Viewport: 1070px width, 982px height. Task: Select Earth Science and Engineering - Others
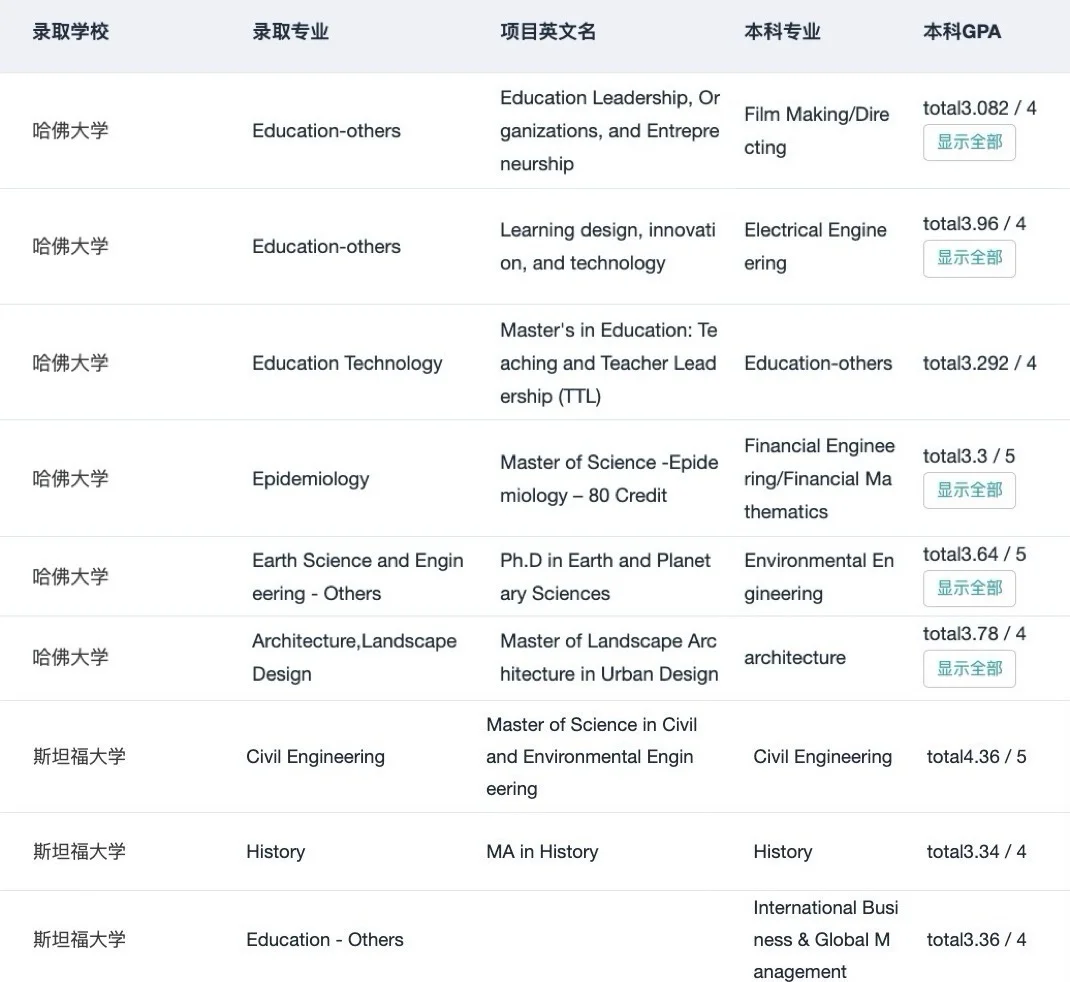click(x=358, y=577)
